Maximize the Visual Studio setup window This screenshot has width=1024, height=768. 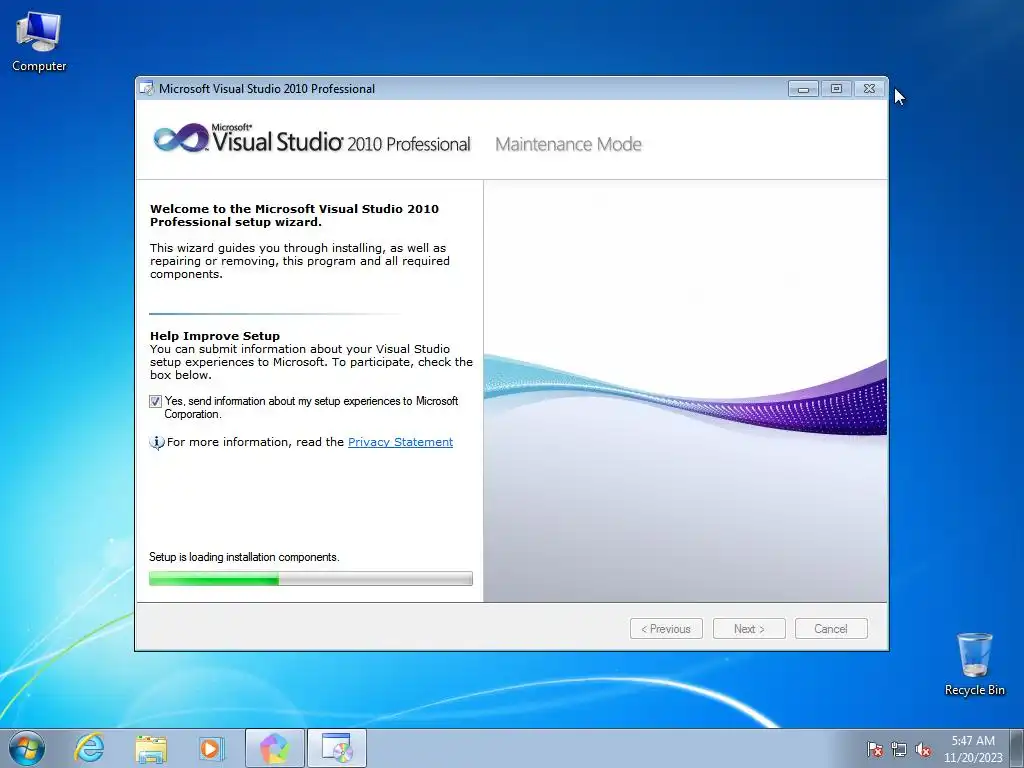[x=836, y=89]
